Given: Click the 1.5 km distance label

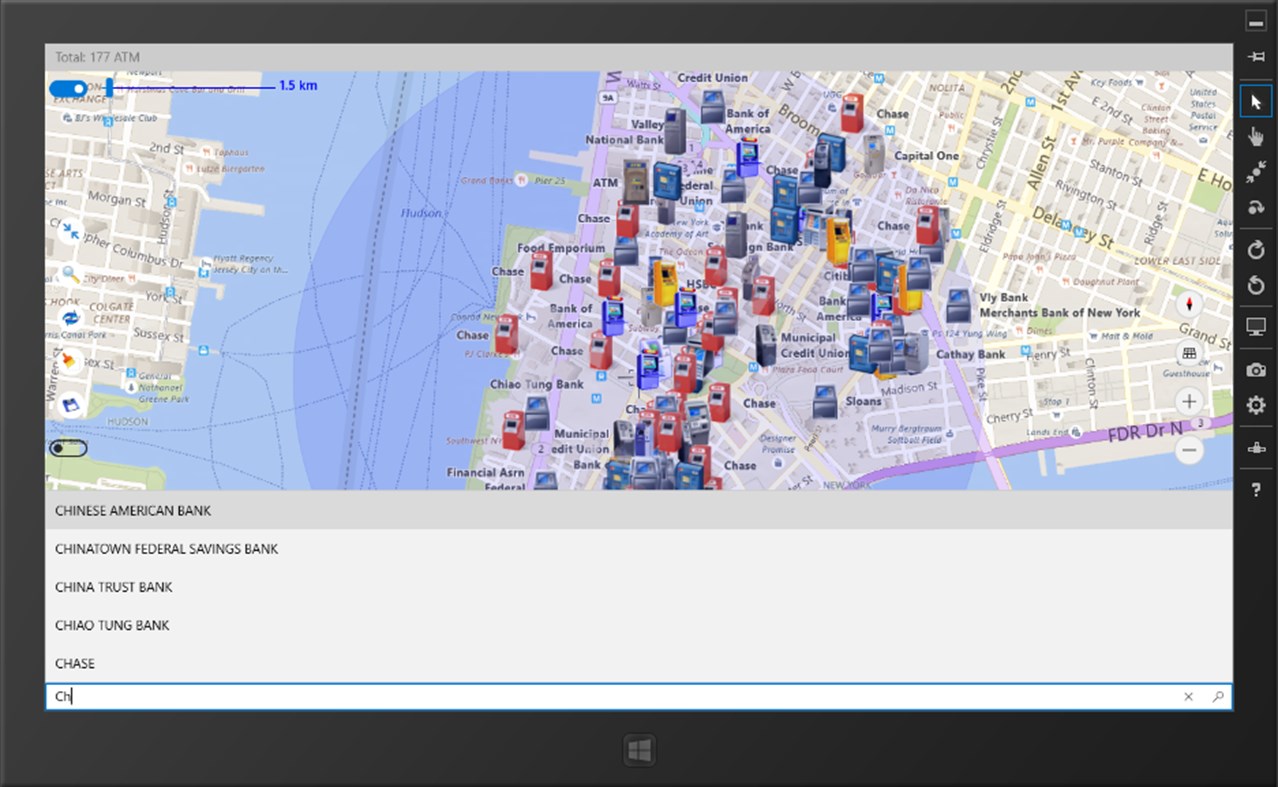Looking at the screenshot, I should click(x=298, y=86).
